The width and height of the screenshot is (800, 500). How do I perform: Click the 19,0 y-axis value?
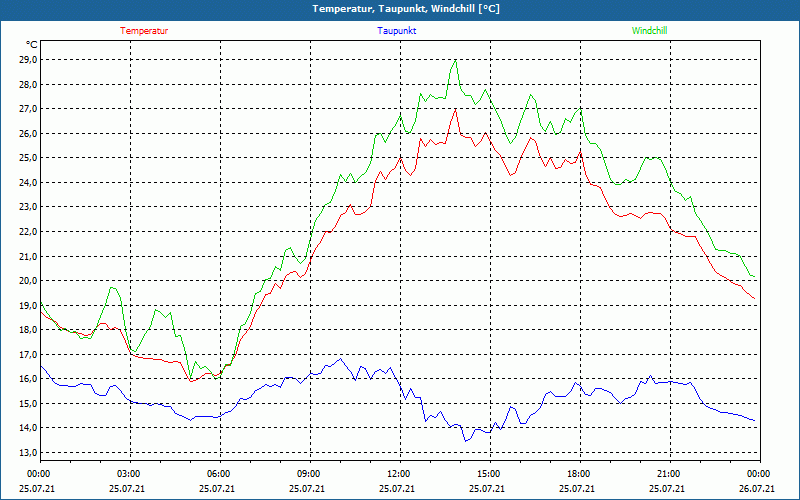tap(29, 305)
